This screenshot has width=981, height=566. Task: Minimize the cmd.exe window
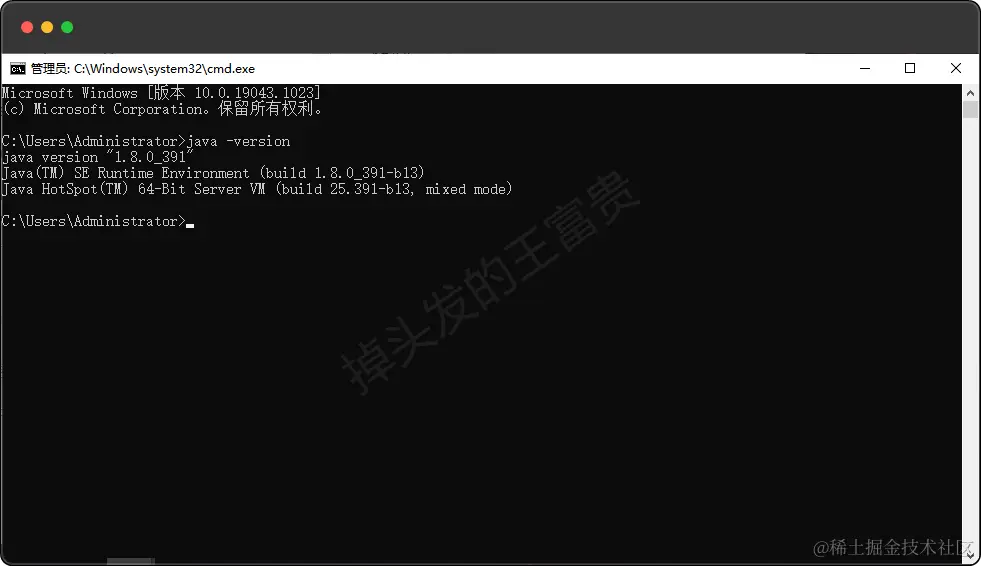865,68
